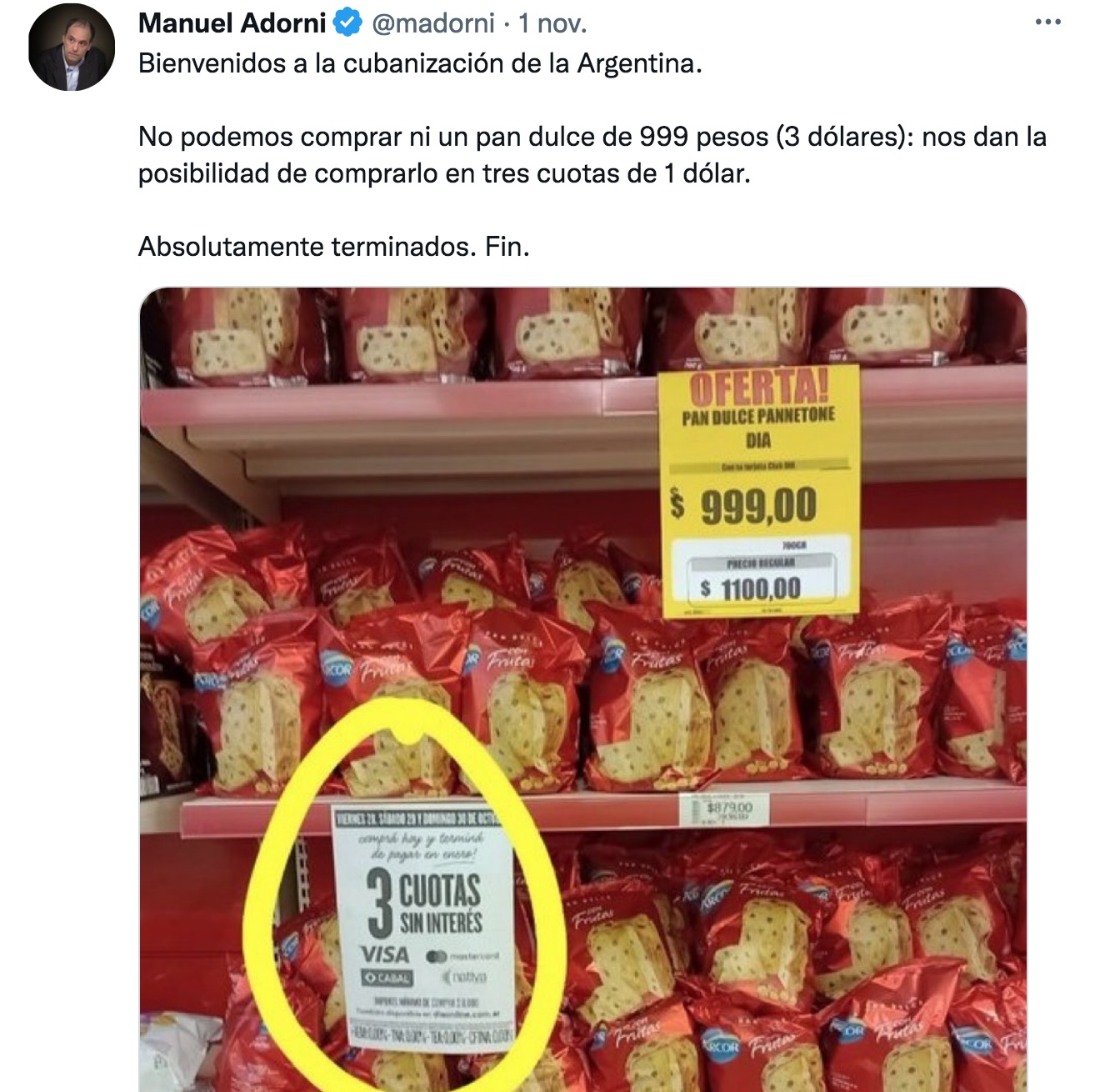Click "PAN DULCE PANNETONE DIA" text on the sign
Viewport: 1095px width, 1092px height.
758,428
